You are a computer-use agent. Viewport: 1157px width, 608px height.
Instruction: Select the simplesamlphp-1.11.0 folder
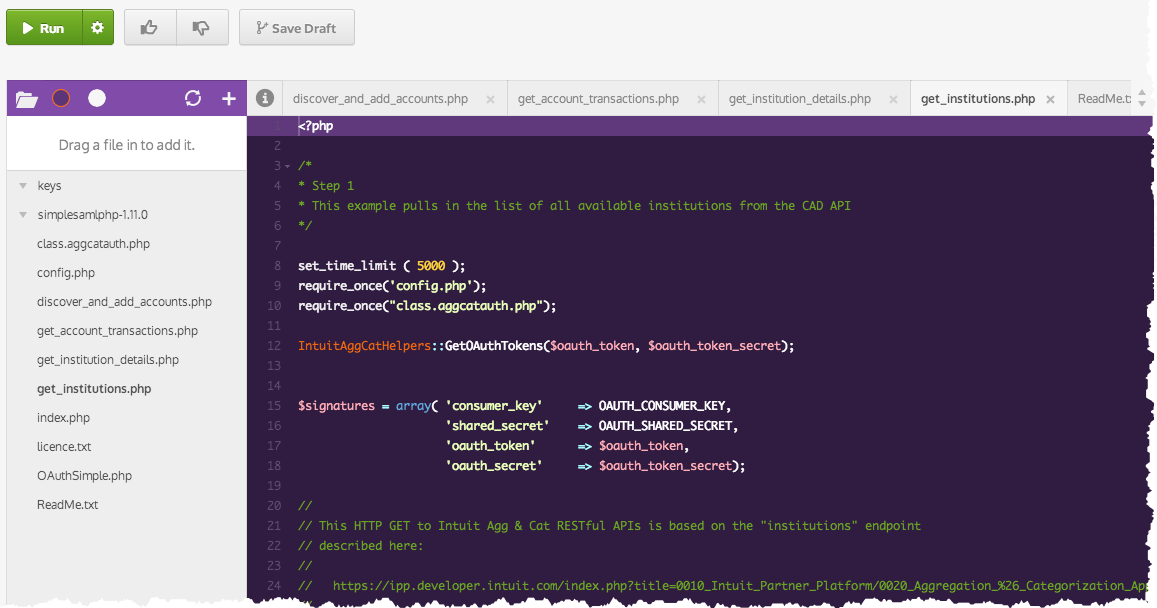coord(92,215)
